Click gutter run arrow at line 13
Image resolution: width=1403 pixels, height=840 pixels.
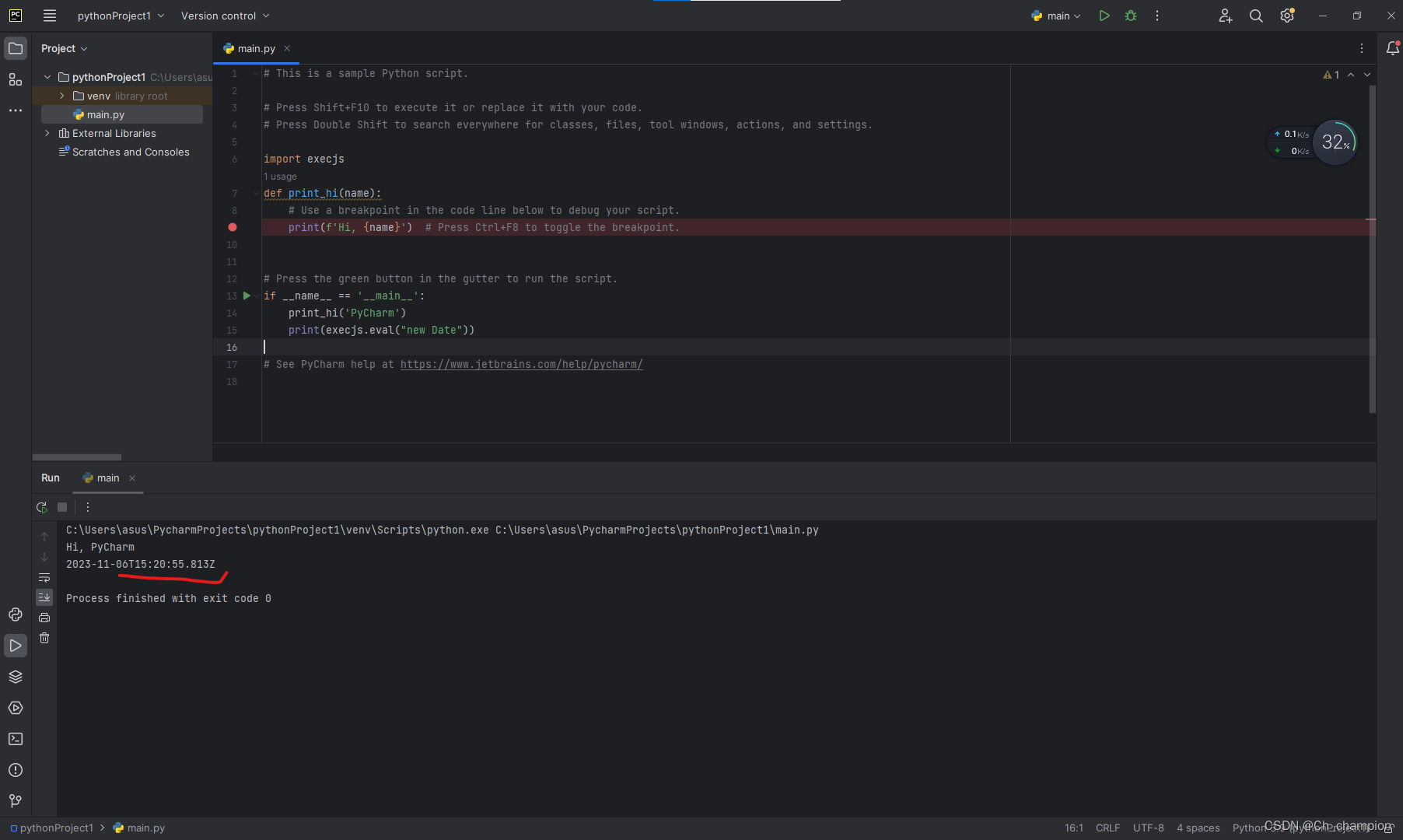(247, 296)
